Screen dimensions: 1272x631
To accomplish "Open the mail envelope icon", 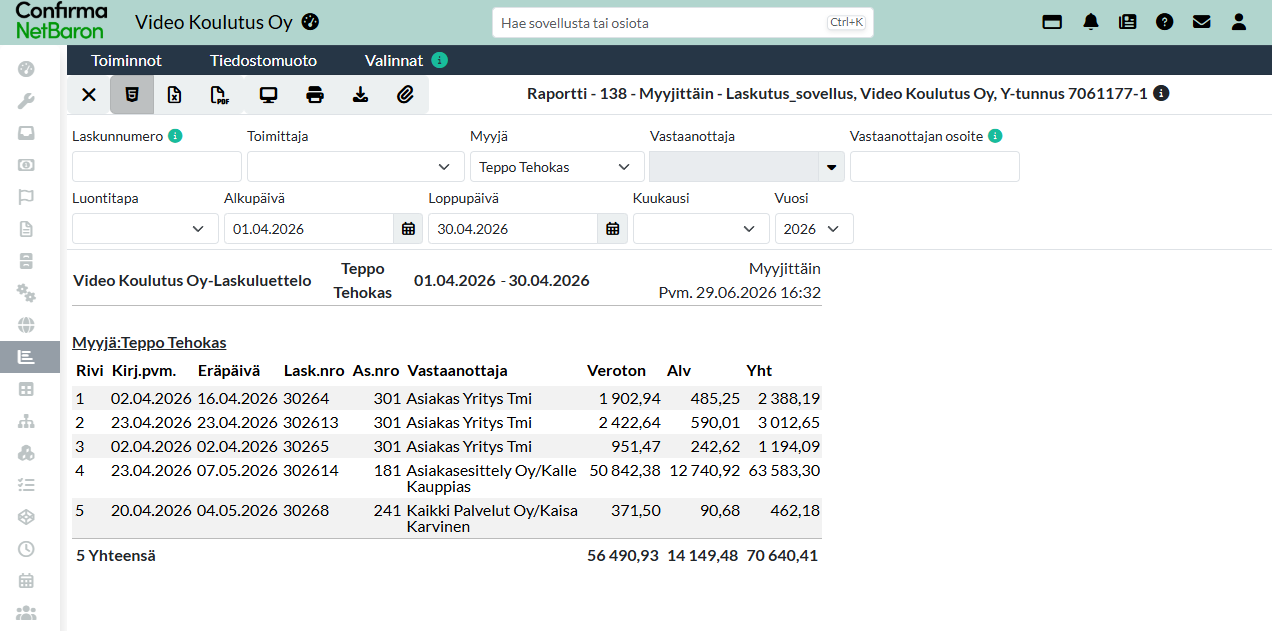I will point(1201,21).
